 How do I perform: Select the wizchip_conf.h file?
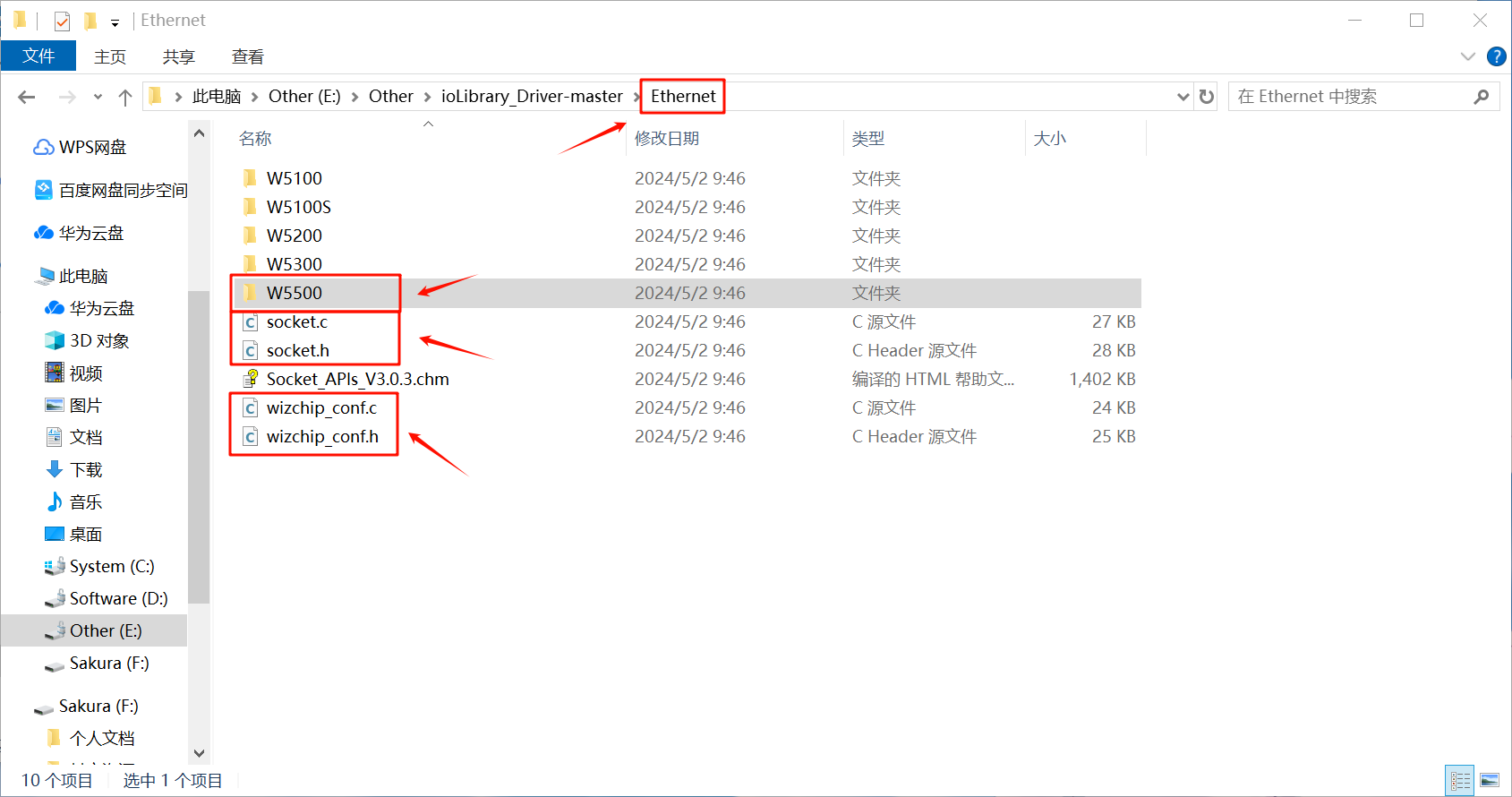click(x=322, y=436)
